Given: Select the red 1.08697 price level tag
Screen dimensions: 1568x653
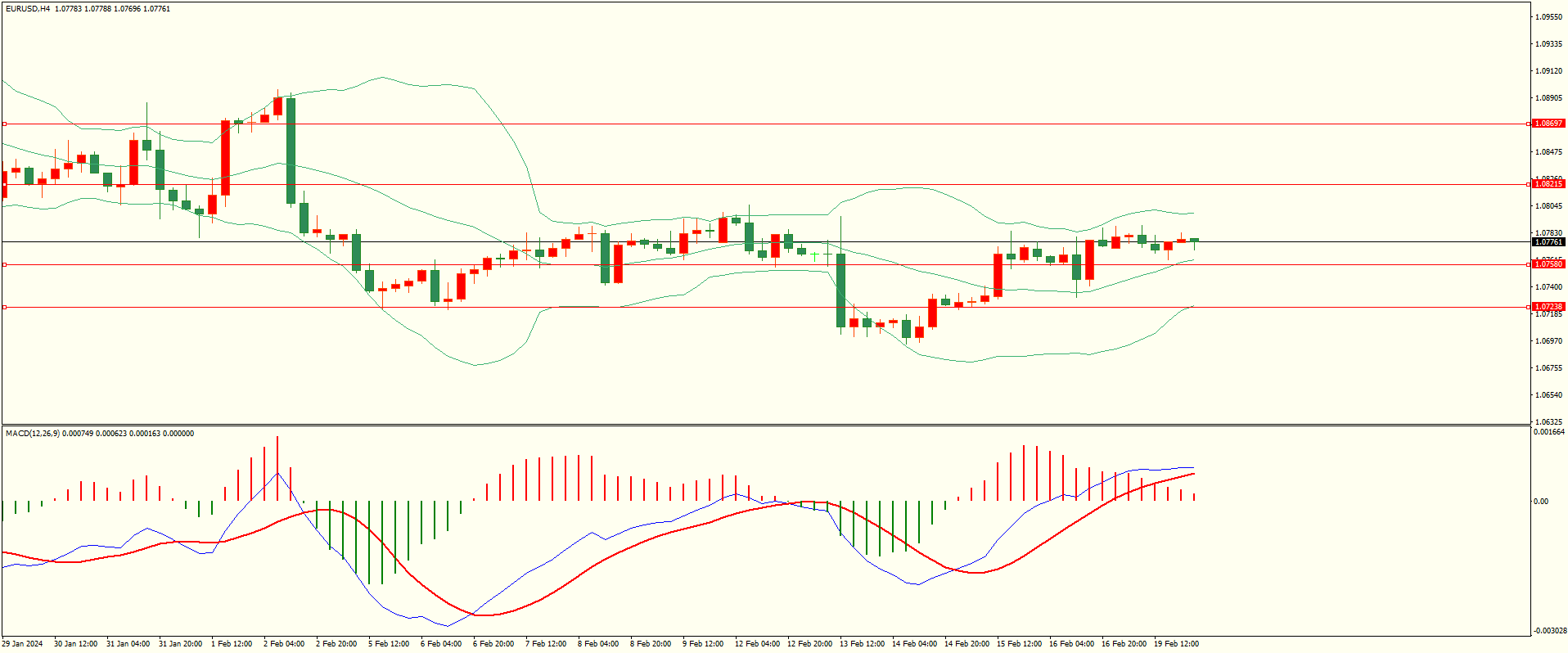Looking at the screenshot, I should [1548, 124].
